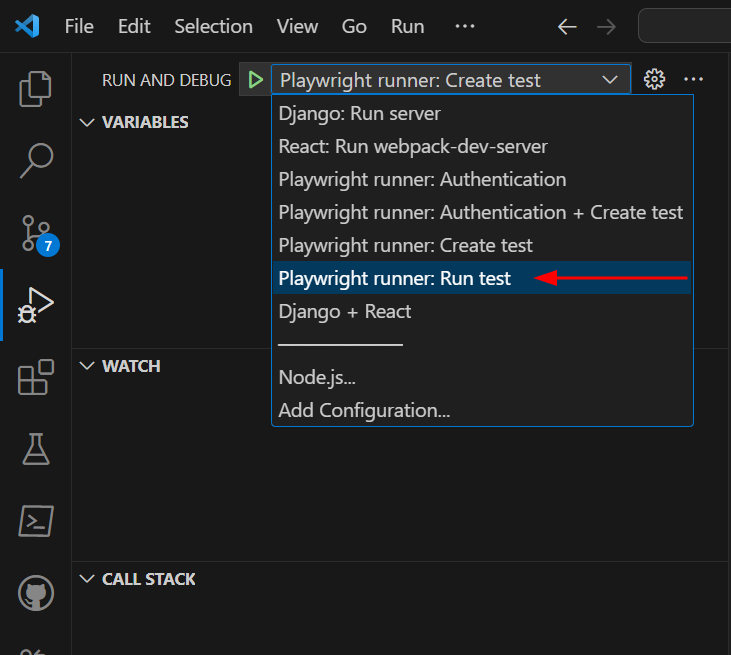This screenshot has height=655, width=731.
Task: Open the Testing flask view
Action: pyautogui.click(x=35, y=449)
